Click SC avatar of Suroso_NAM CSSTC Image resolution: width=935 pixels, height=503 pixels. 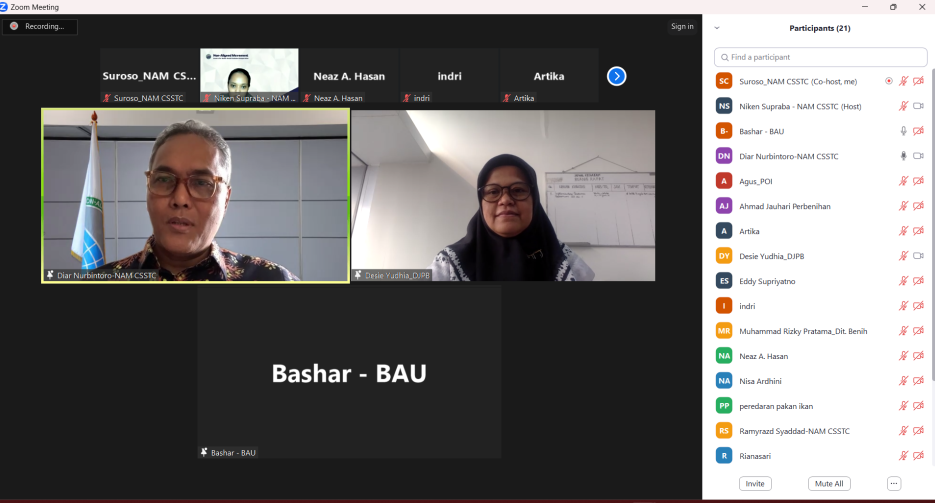(x=724, y=81)
